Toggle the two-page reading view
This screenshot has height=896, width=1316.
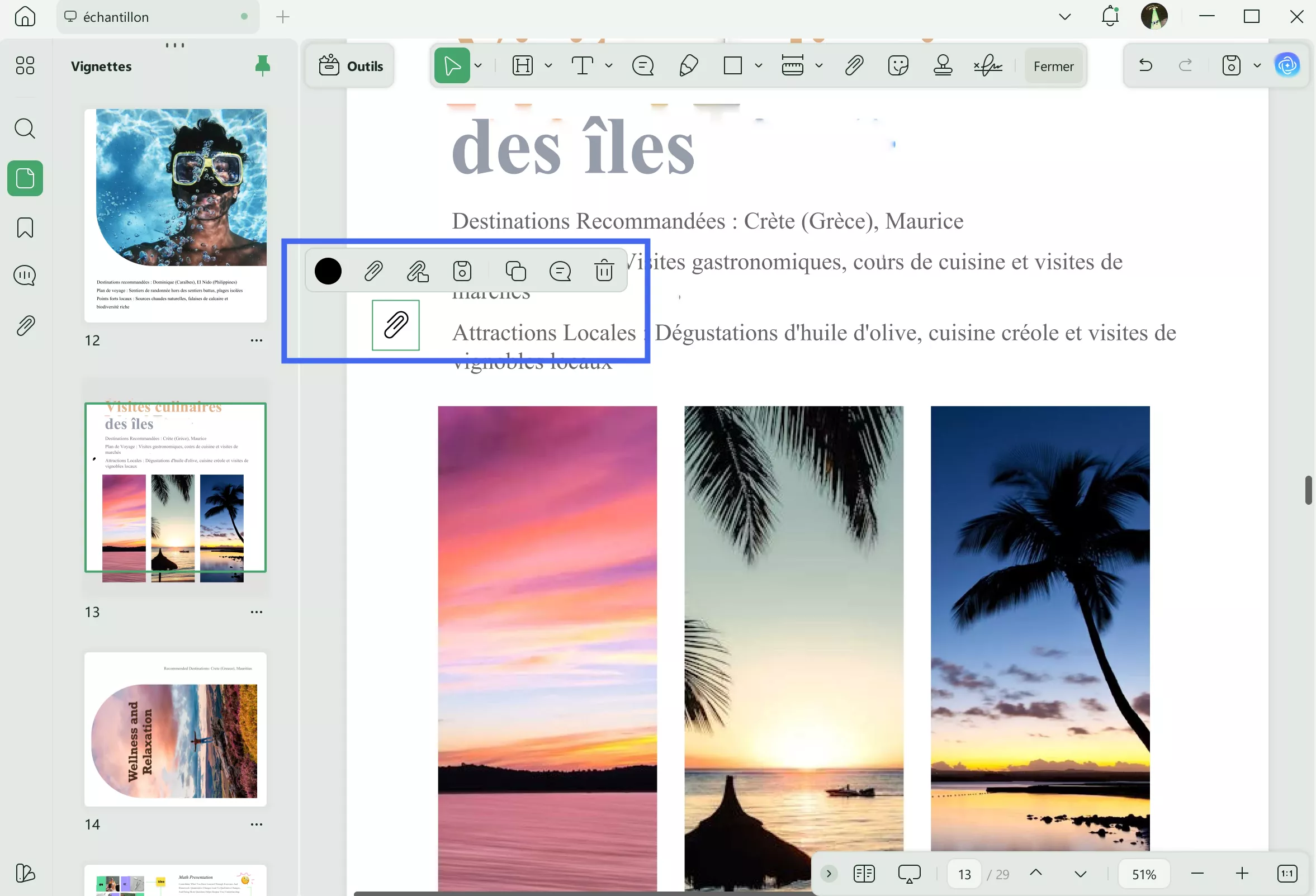tap(864, 873)
